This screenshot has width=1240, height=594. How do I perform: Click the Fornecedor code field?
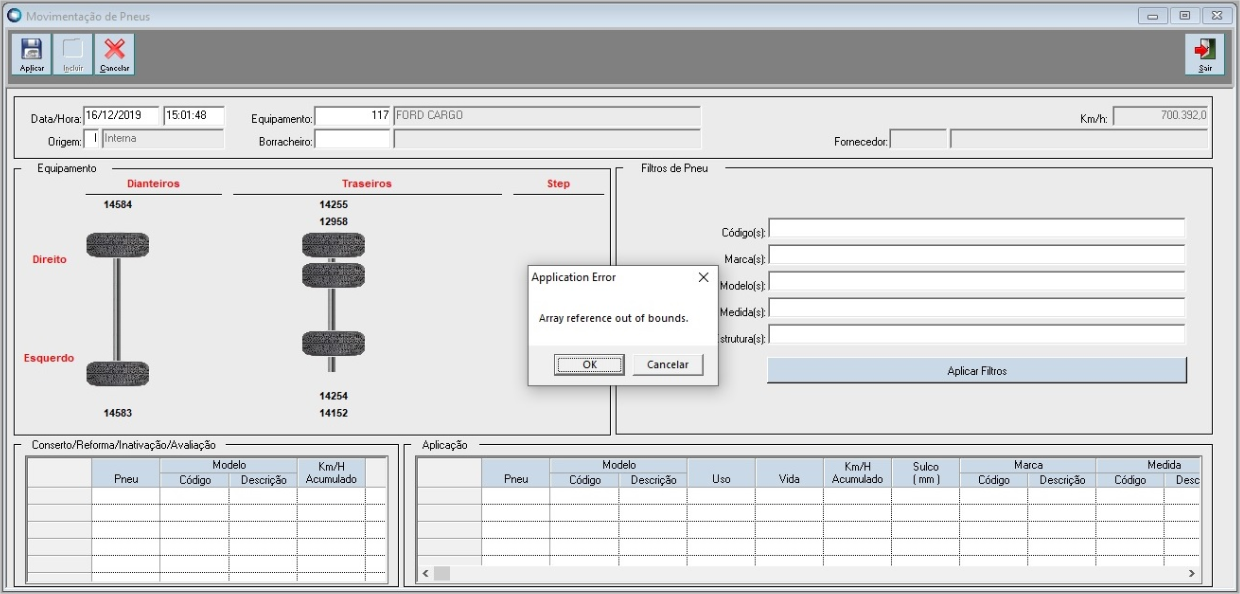[918, 139]
